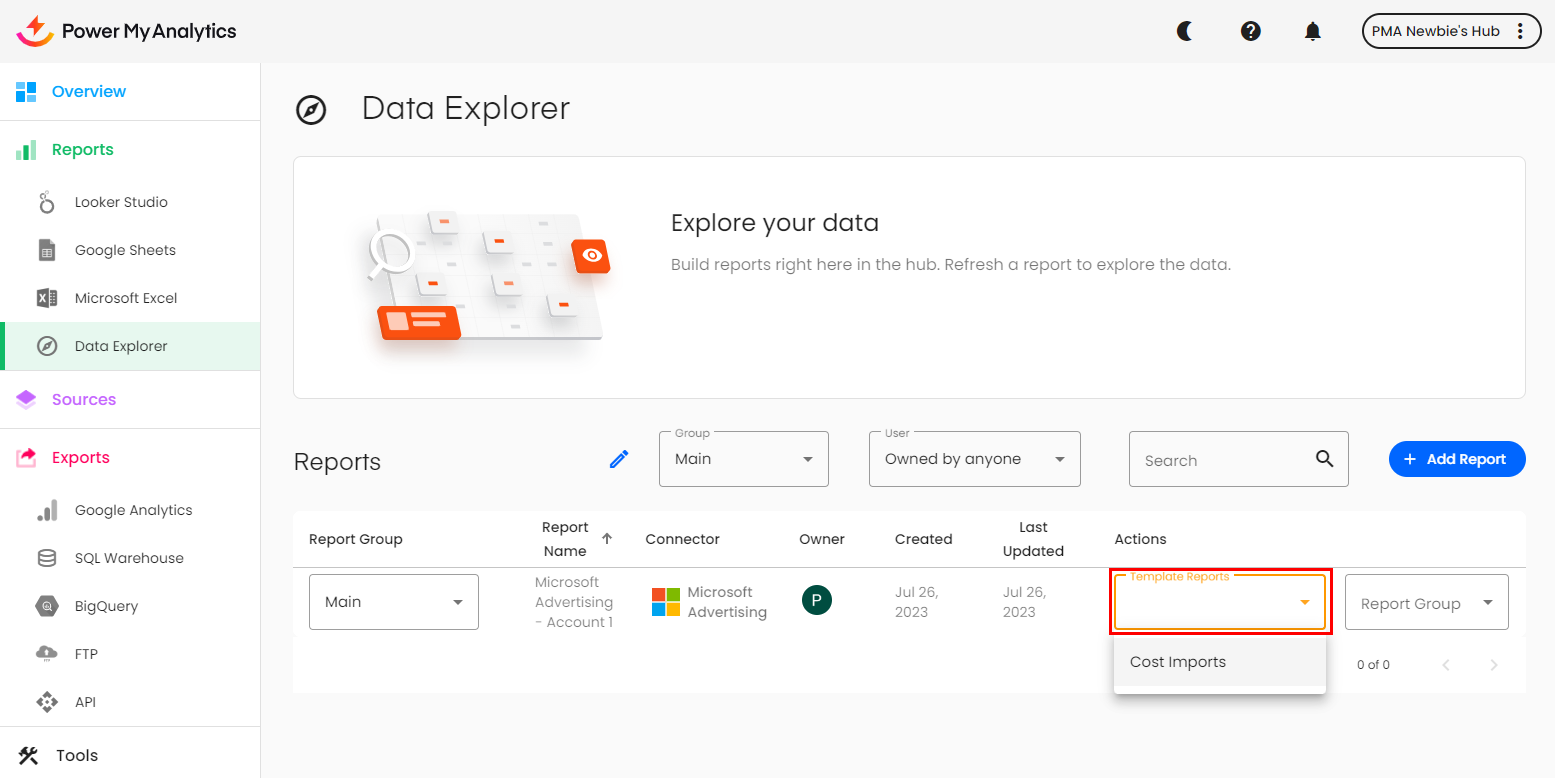Type in the Search reports field

[x=1220, y=460]
